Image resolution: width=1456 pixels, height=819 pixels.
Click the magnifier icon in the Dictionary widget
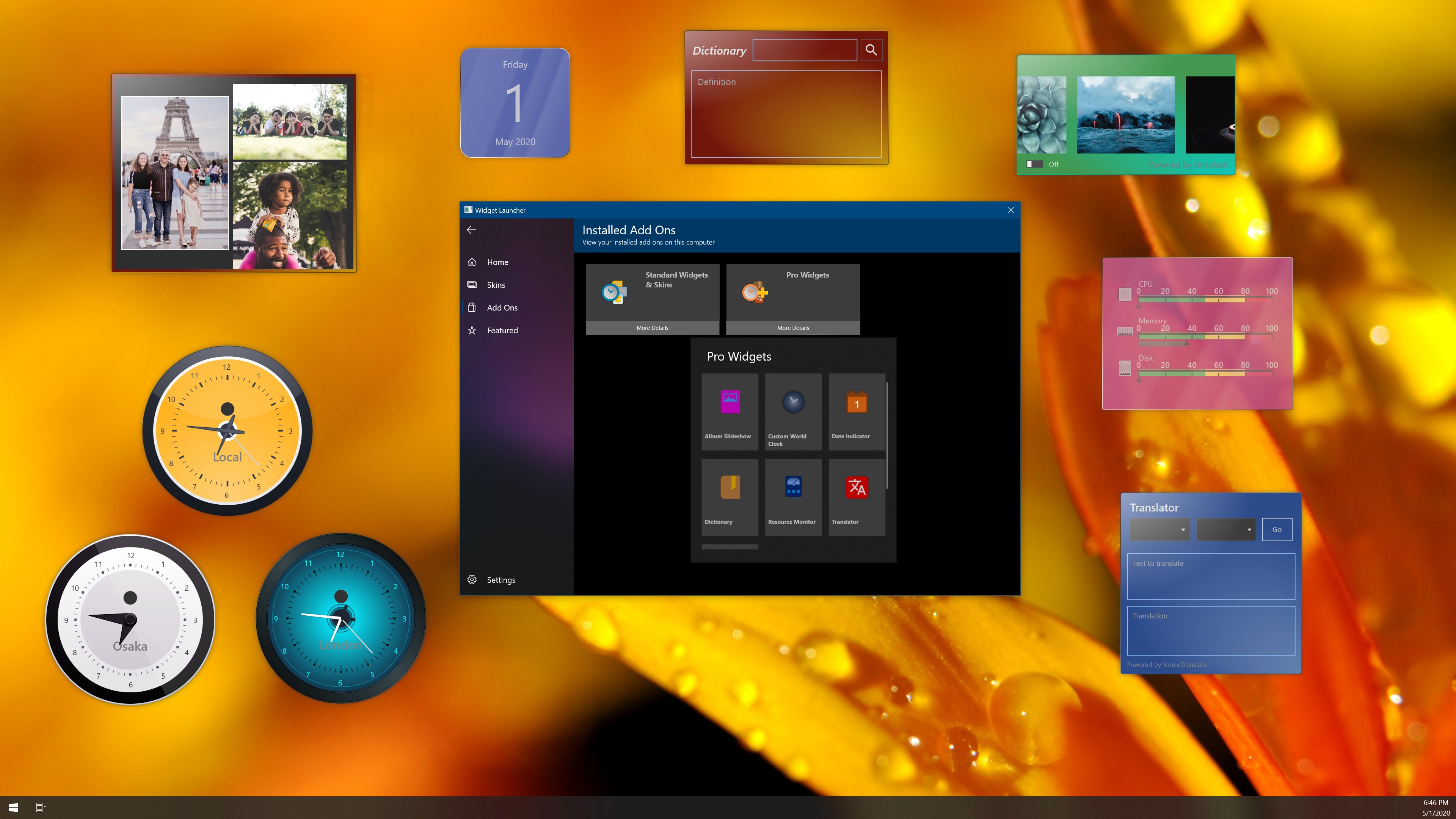(x=871, y=50)
